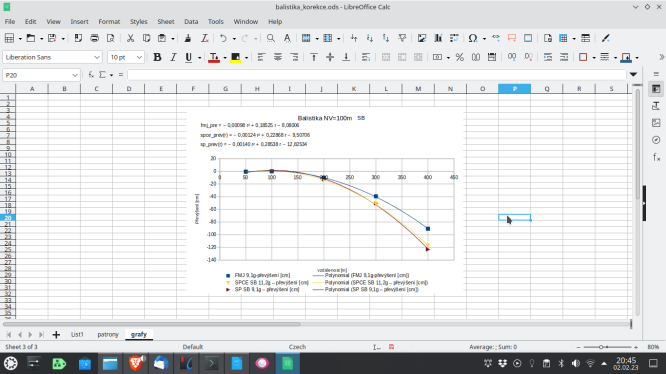Image resolution: width=666 pixels, height=374 pixels.
Task: Click the Cut scissors icon
Action: (x=130, y=38)
